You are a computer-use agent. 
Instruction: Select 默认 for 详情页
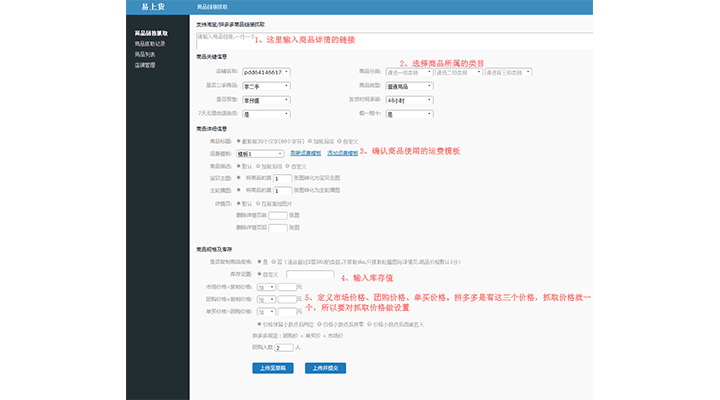238,203
